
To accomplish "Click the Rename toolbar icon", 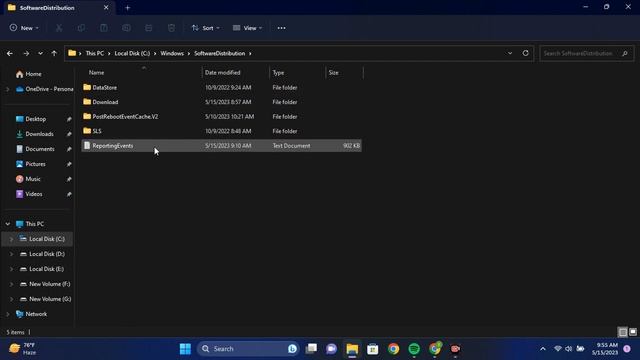I will click(x=126, y=28).
